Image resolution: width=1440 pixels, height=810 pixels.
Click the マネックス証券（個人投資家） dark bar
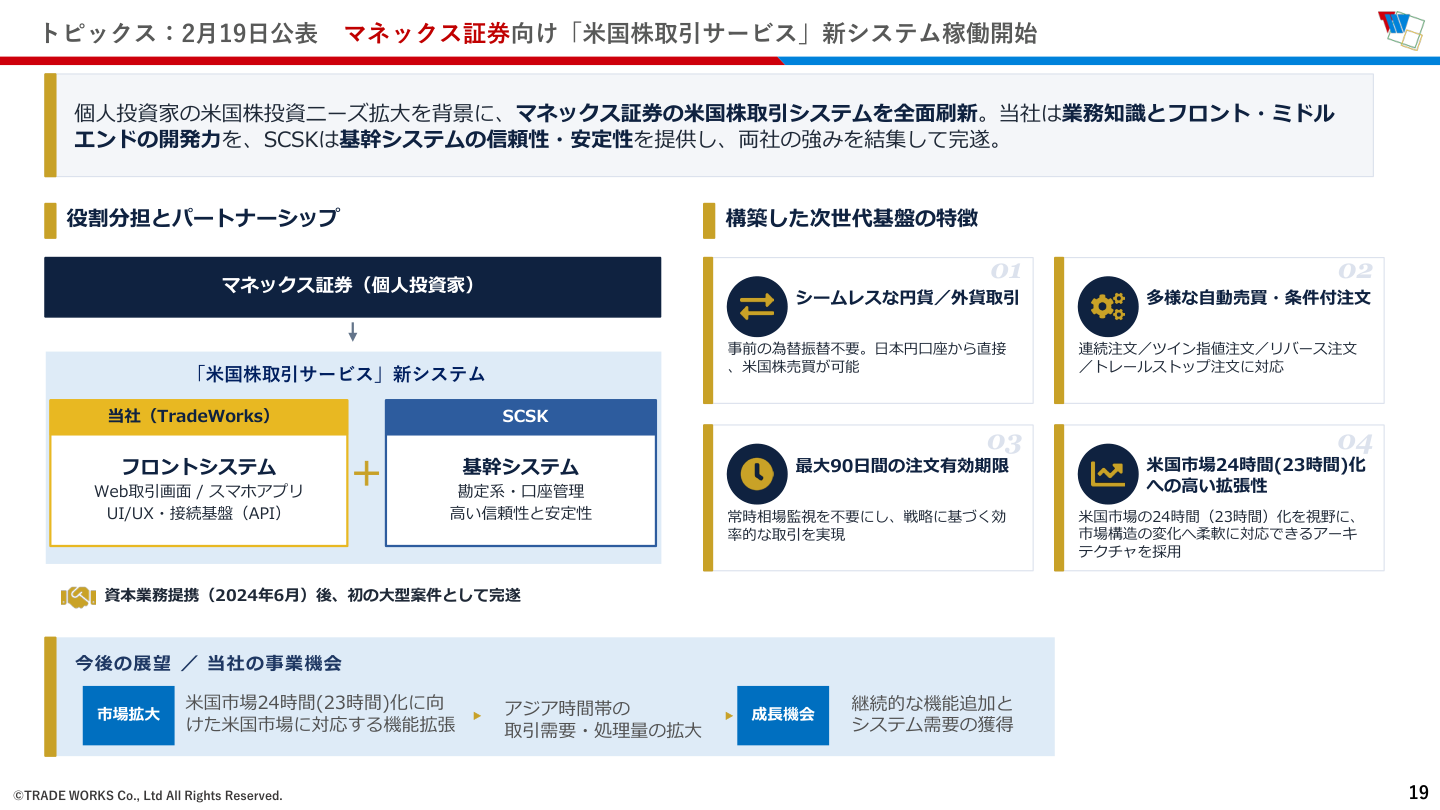tap(352, 287)
